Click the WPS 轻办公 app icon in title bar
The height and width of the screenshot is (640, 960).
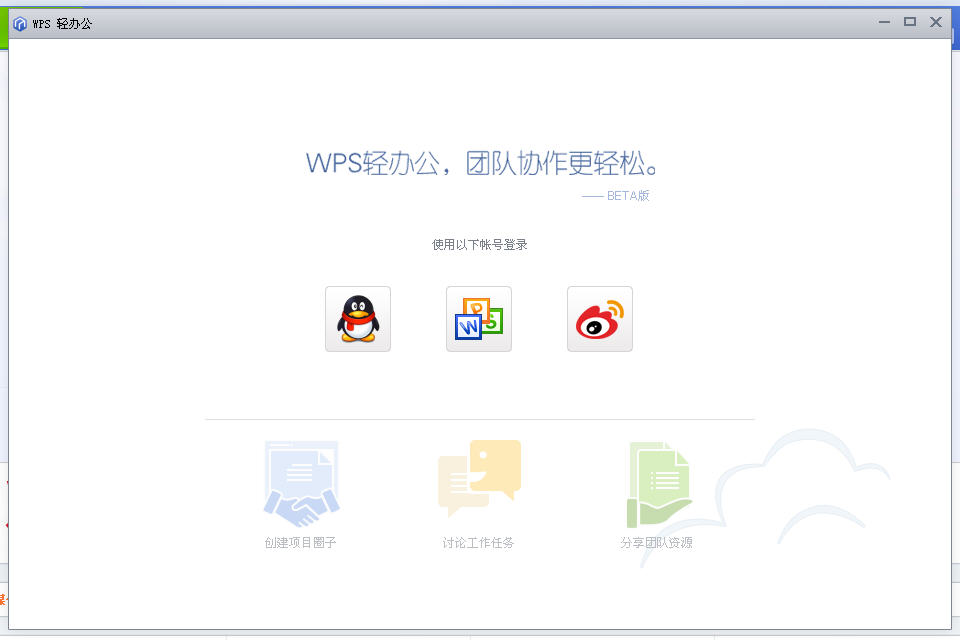20,23
